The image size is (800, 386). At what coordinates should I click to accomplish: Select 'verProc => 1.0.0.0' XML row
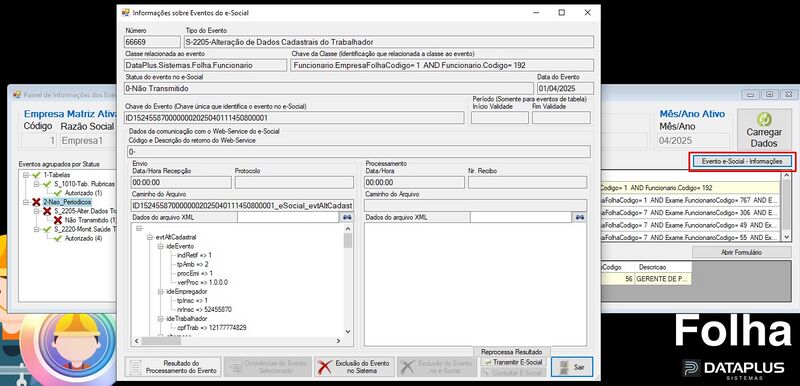point(202,282)
